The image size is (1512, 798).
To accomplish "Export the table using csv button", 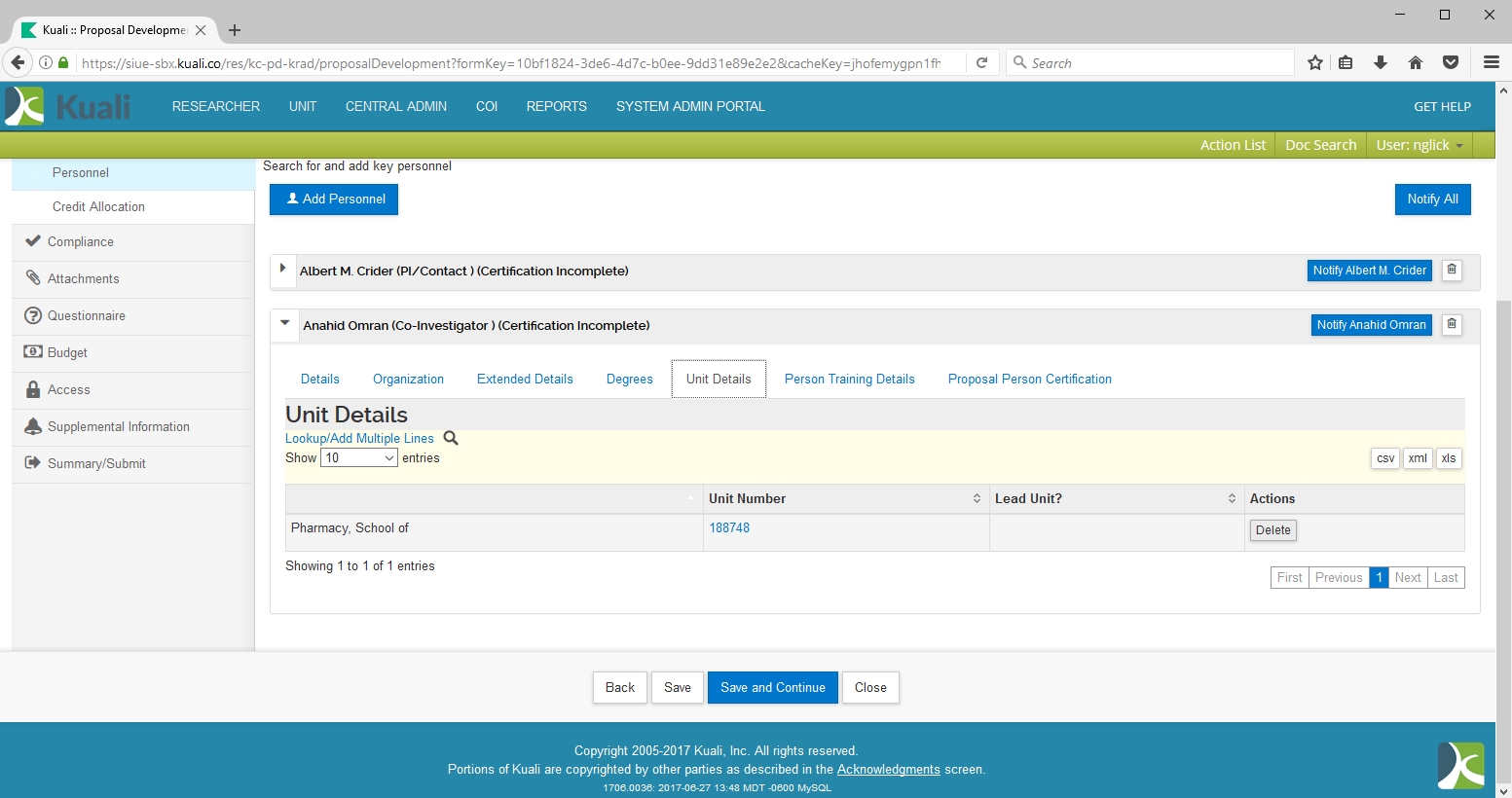I will [1384, 458].
